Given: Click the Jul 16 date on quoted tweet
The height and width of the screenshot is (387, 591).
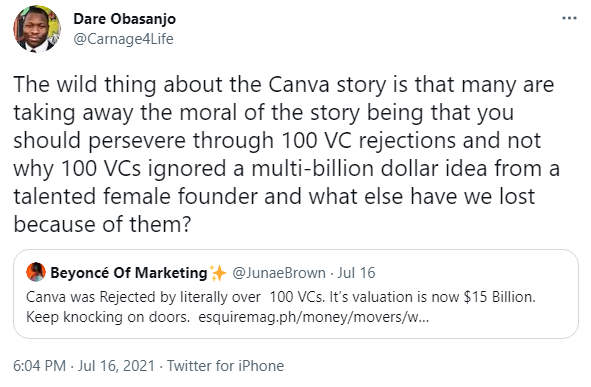Looking at the screenshot, I should (x=356, y=272).
